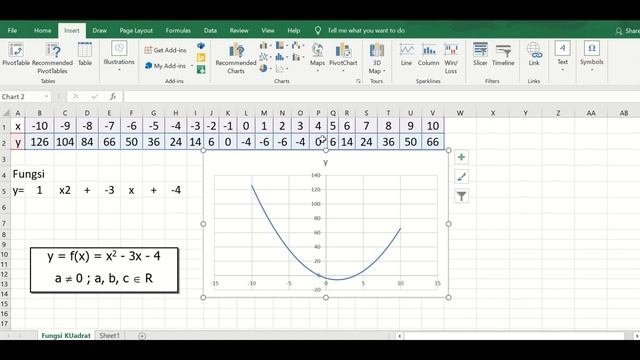Open Chart Styles brush button

pyautogui.click(x=461, y=177)
